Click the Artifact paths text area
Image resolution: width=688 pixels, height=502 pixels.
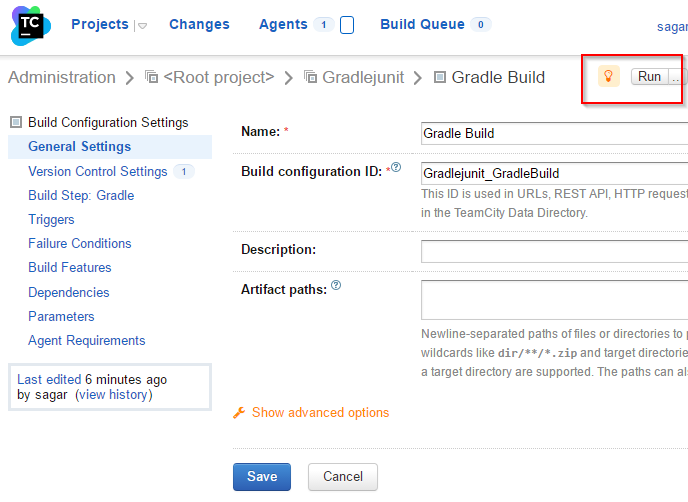click(555, 300)
